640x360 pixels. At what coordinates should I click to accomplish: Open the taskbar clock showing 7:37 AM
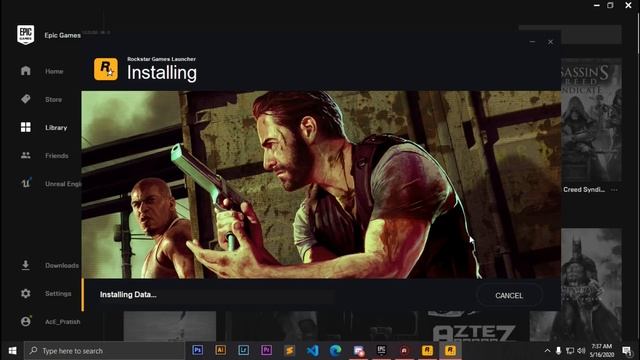(x=602, y=351)
